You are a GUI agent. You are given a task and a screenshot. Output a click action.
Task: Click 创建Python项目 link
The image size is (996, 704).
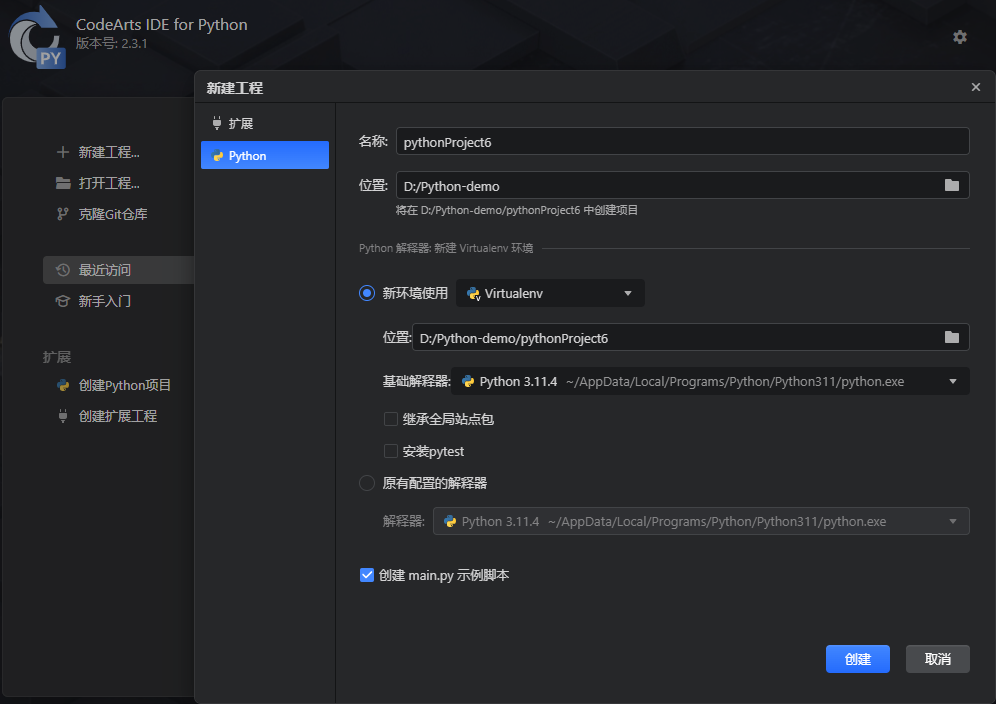pos(124,385)
